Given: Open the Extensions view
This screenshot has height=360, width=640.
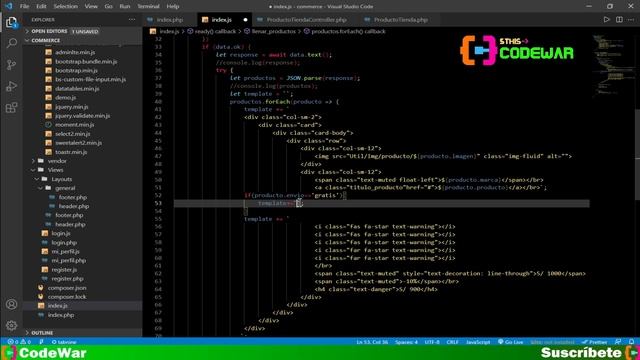Looking at the screenshot, I should [11, 108].
